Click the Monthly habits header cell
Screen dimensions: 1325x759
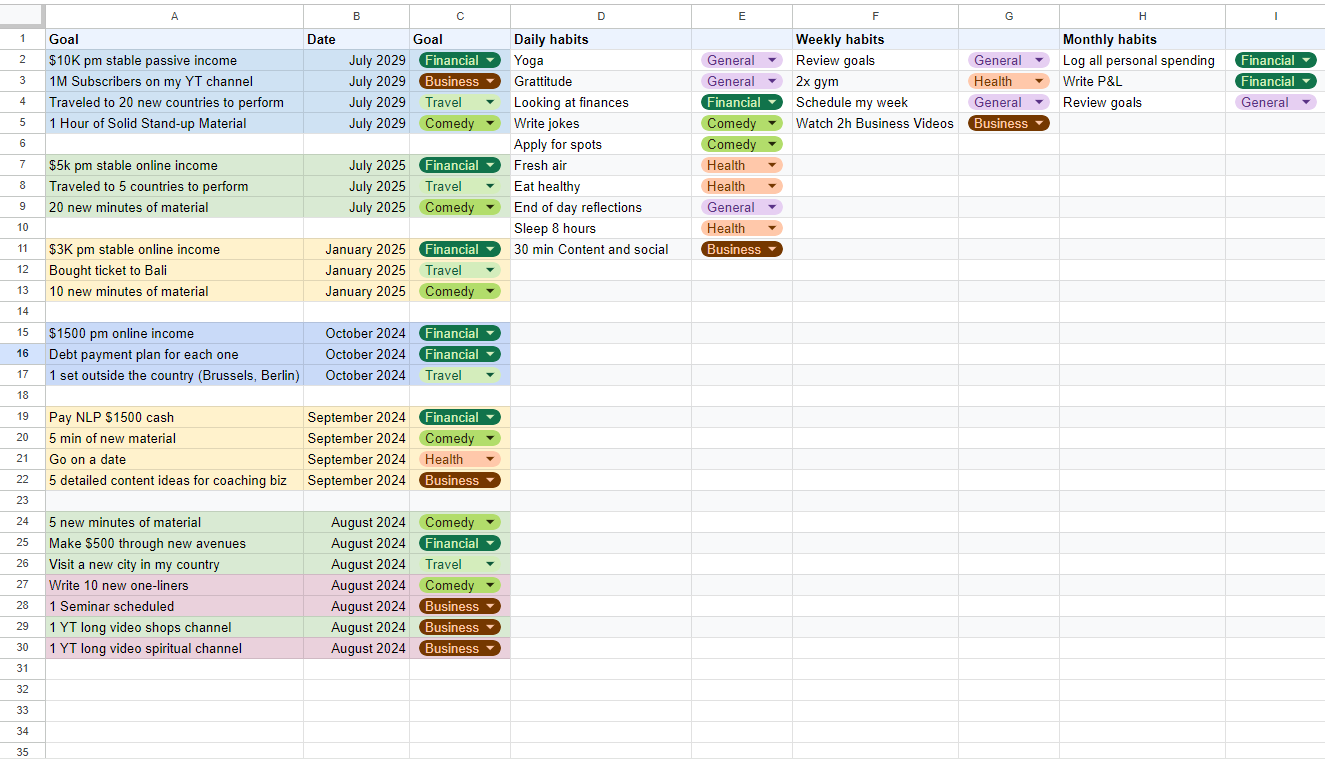pos(1142,40)
